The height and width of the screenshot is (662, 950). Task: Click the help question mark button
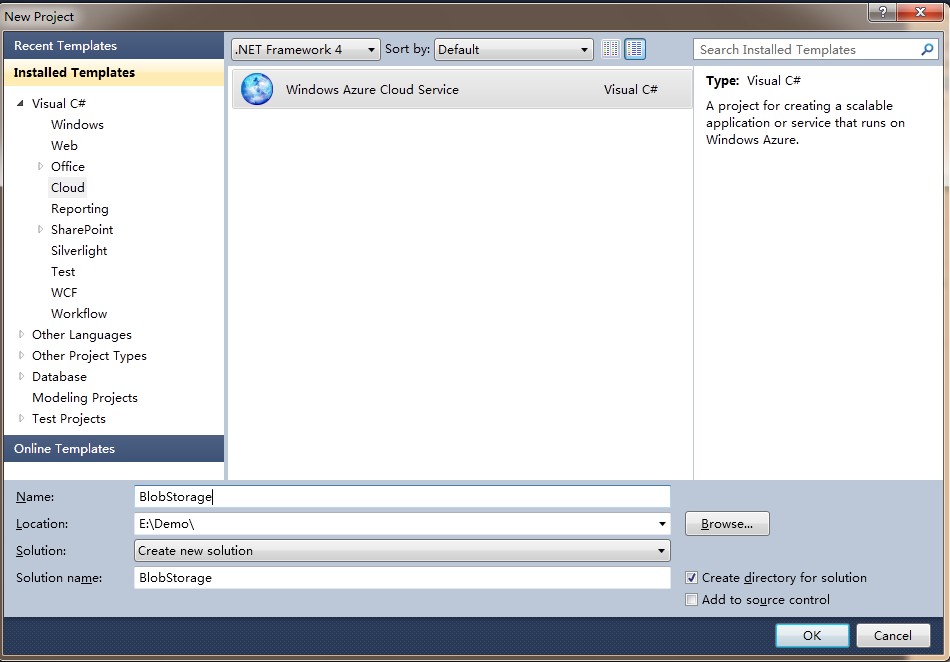point(882,12)
